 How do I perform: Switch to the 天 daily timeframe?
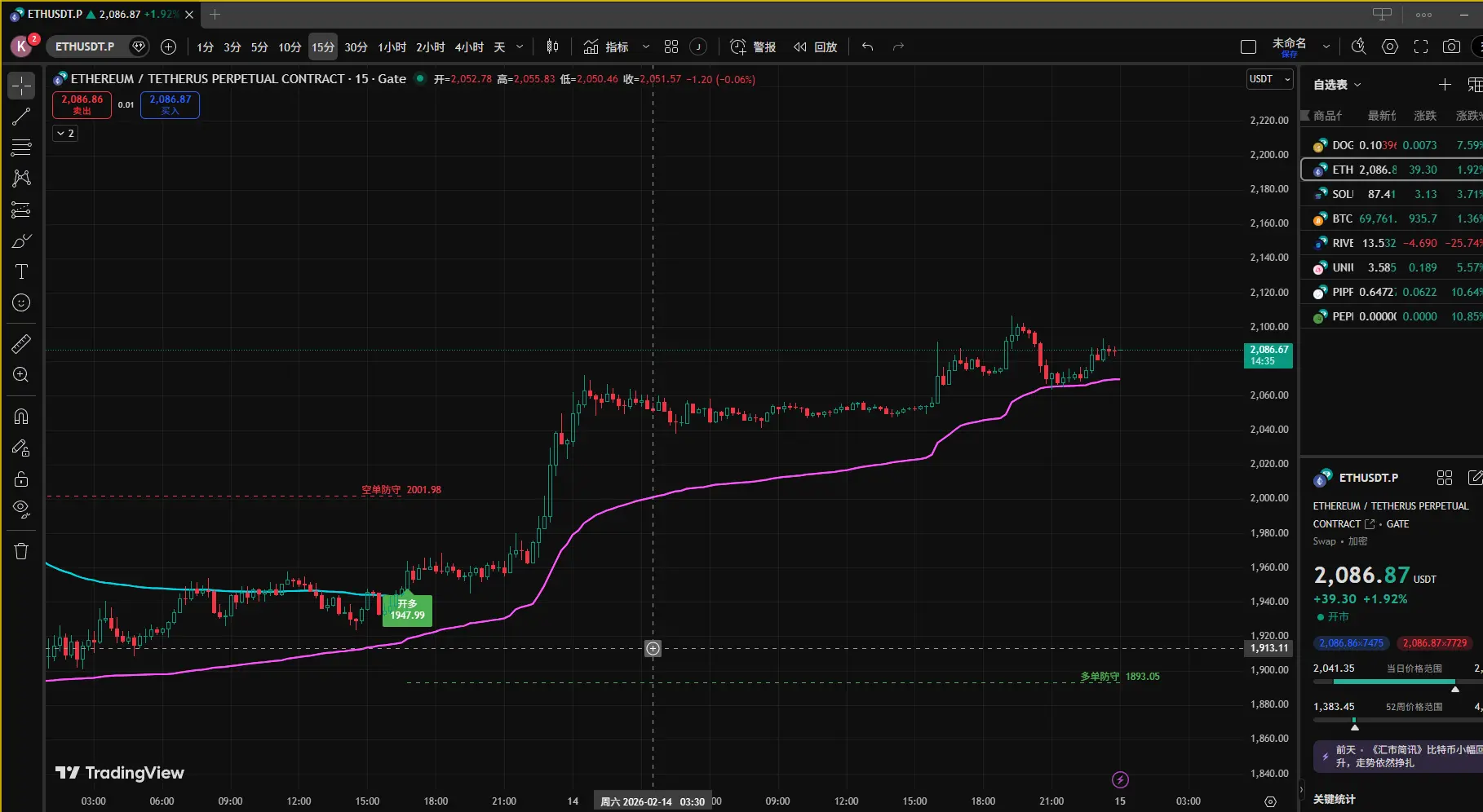499,46
